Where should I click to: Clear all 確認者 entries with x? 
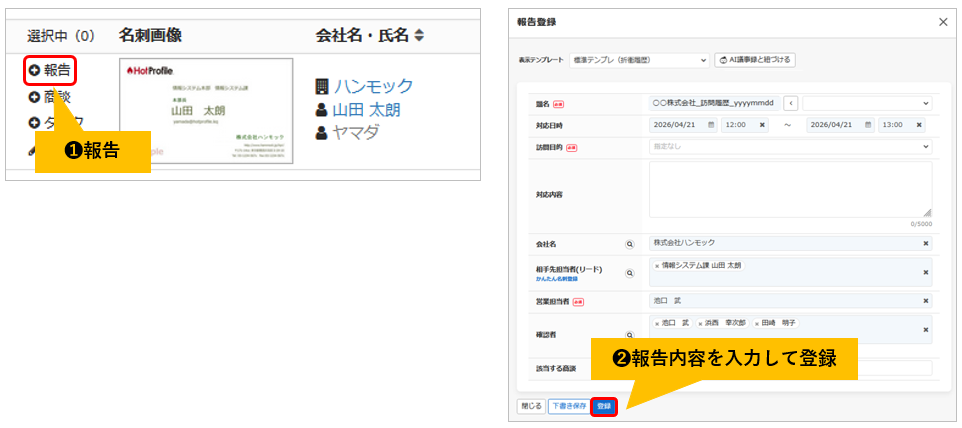tap(926, 330)
